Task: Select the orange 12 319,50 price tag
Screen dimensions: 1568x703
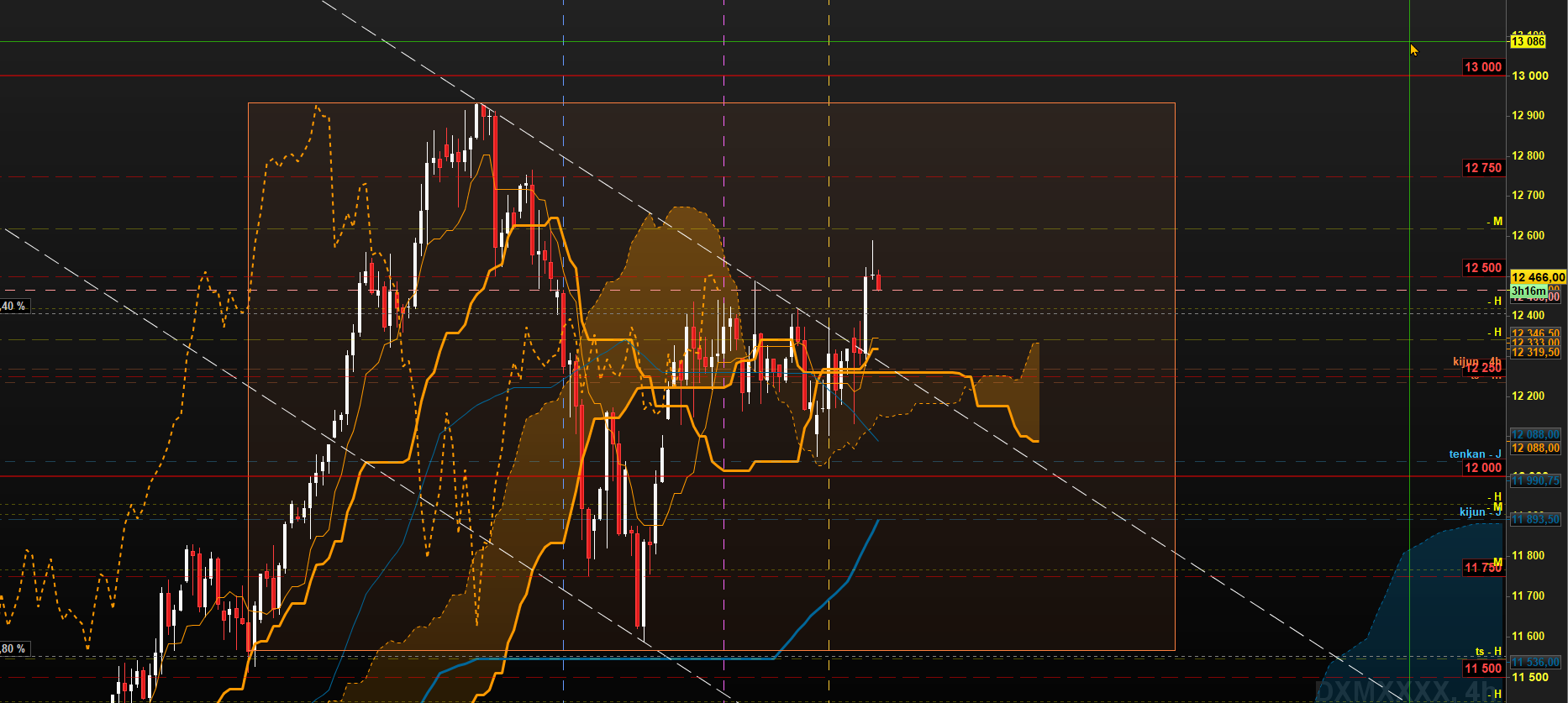Action: (x=1535, y=353)
